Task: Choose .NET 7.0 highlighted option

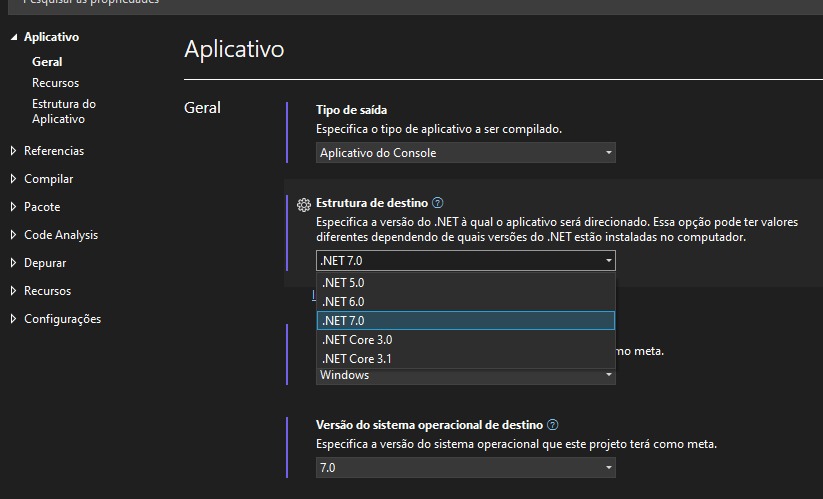Action: 466,321
